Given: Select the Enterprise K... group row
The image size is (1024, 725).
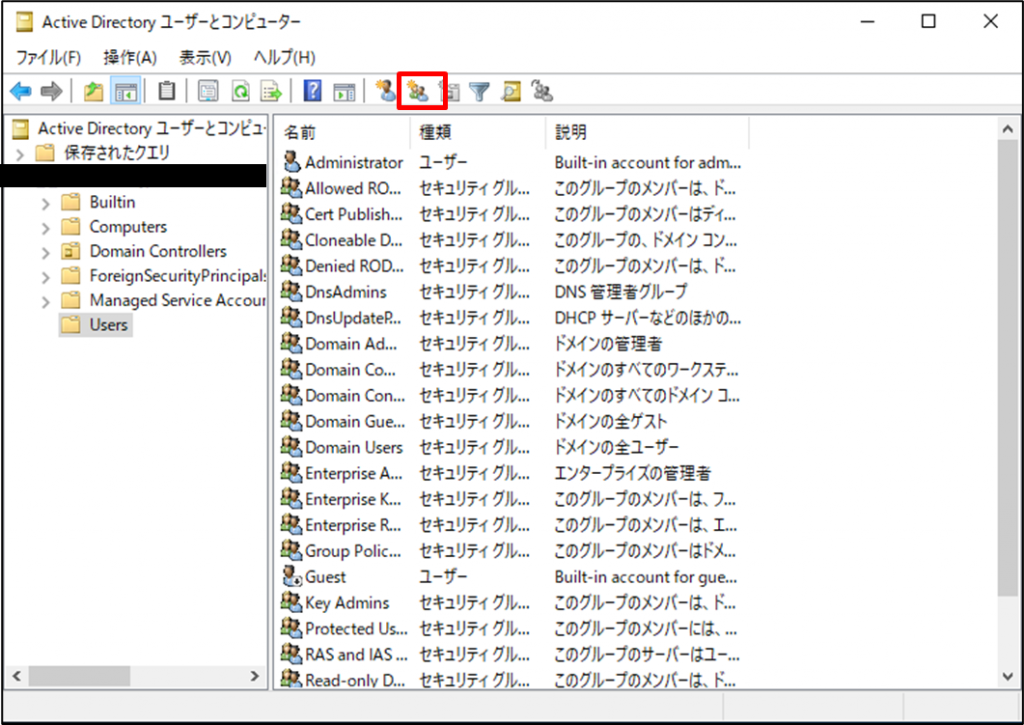Looking at the screenshot, I should tap(511, 498).
